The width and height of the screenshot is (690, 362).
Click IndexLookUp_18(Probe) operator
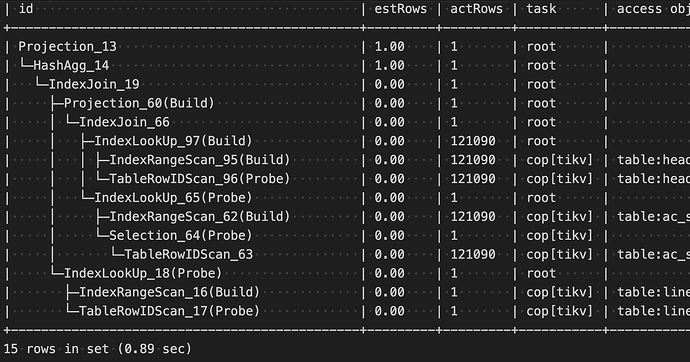[143, 274]
